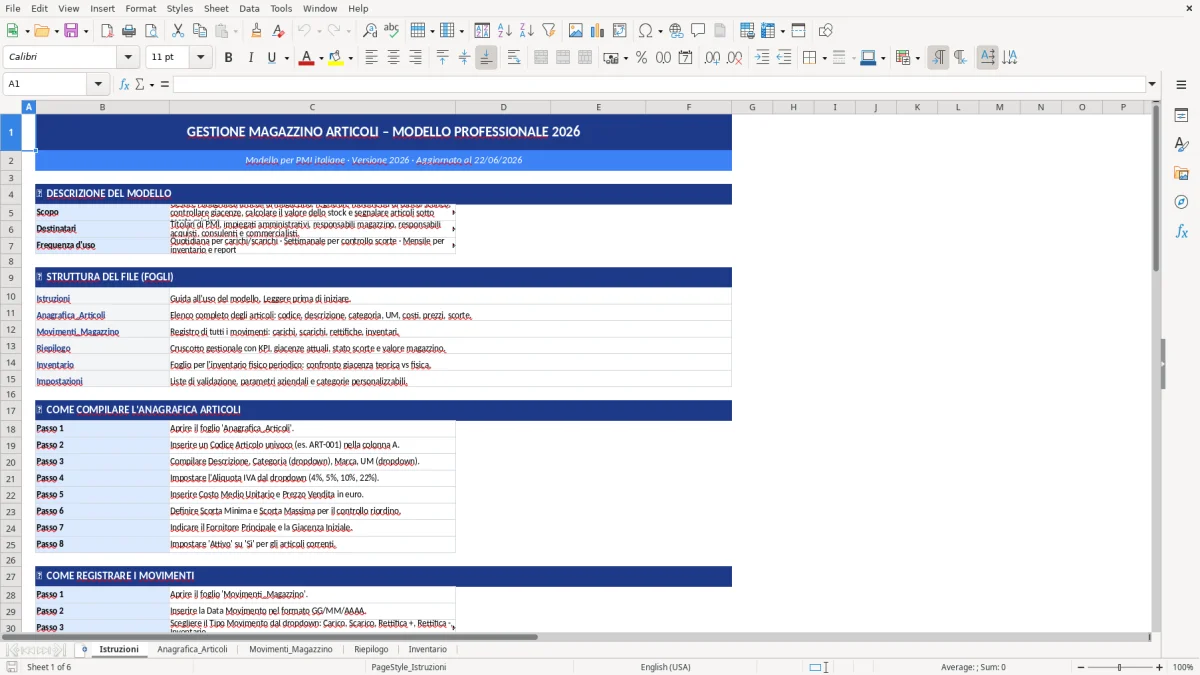The height and width of the screenshot is (675, 1200).
Task: Add a decimal place
Action: point(712,58)
